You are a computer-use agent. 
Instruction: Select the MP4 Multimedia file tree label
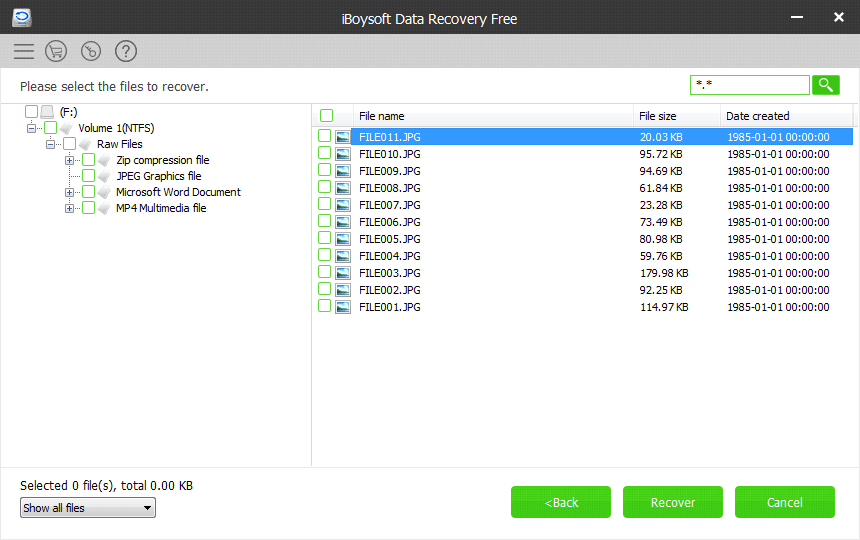point(161,208)
